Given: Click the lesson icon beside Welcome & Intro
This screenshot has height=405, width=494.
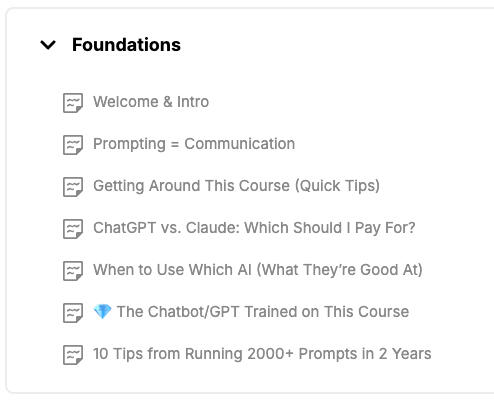Looking at the screenshot, I should click(73, 103).
